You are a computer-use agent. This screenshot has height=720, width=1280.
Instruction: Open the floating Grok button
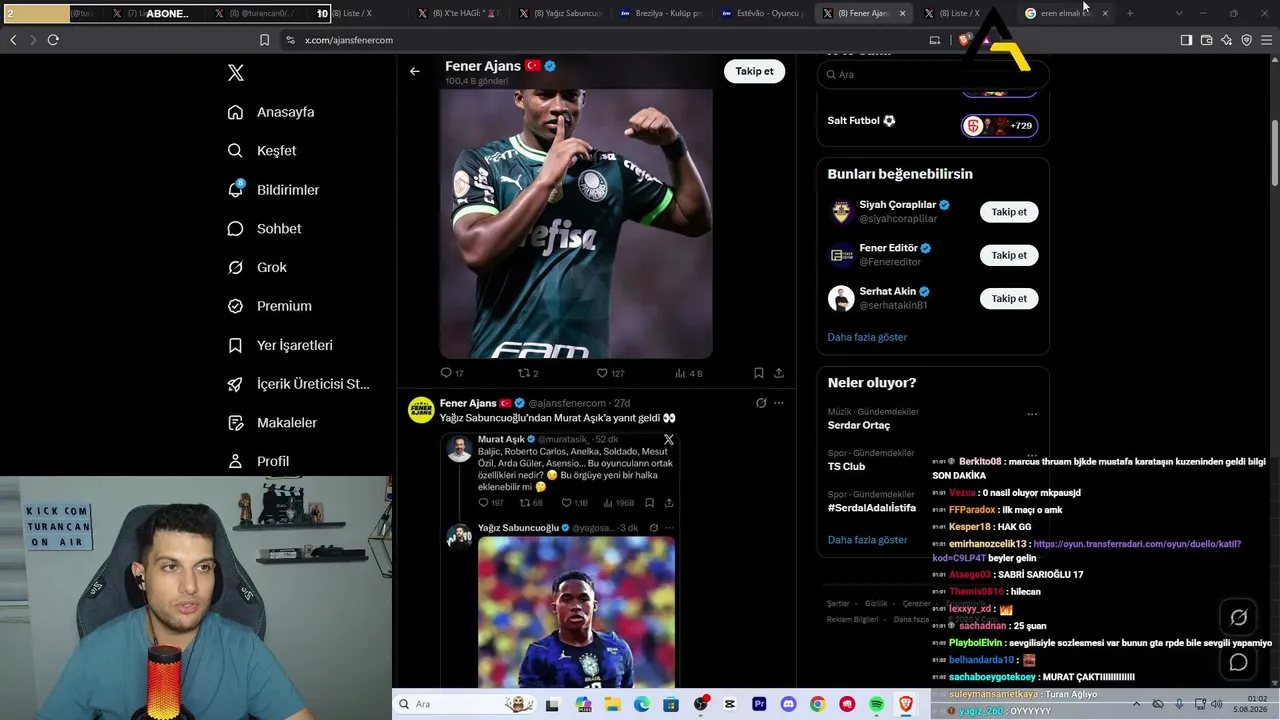1238,618
